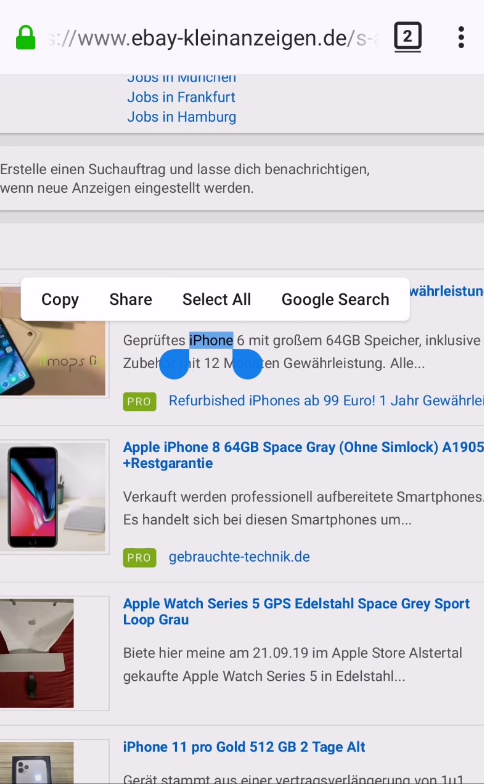The height and width of the screenshot is (784, 484).
Task: Open the tab switcher showing 2 tabs
Action: pyautogui.click(x=408, y=37)
